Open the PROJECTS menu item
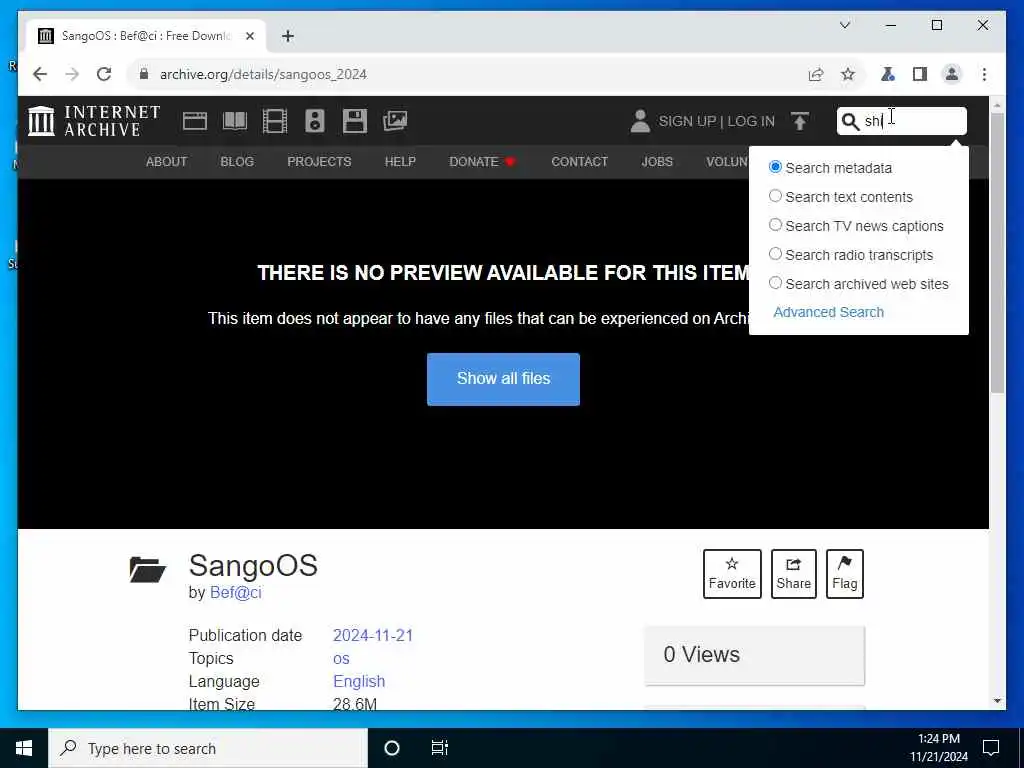1024x768 pixels. tap(319, 161)
